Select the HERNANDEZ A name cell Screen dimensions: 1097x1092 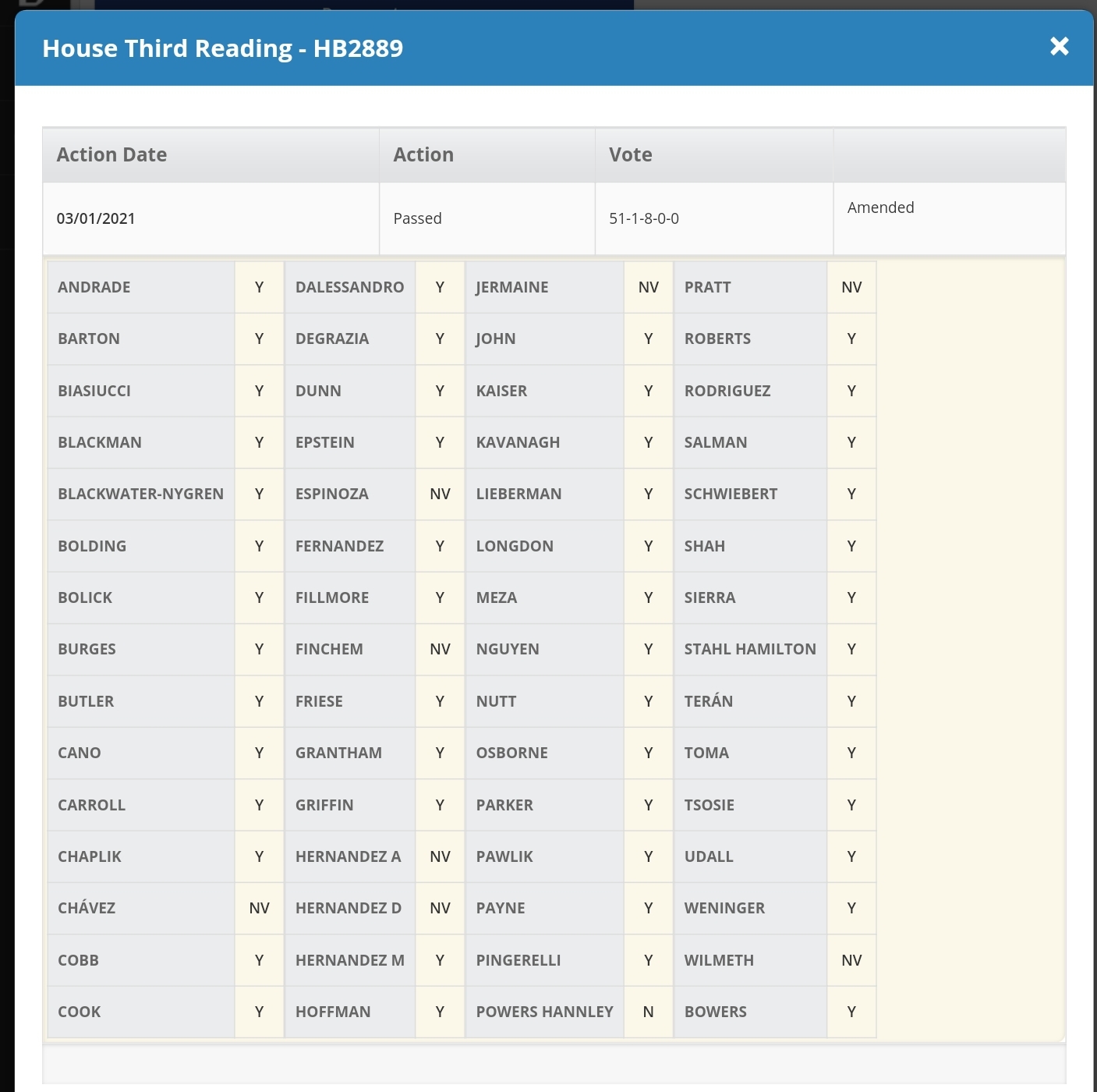point(350,856)
